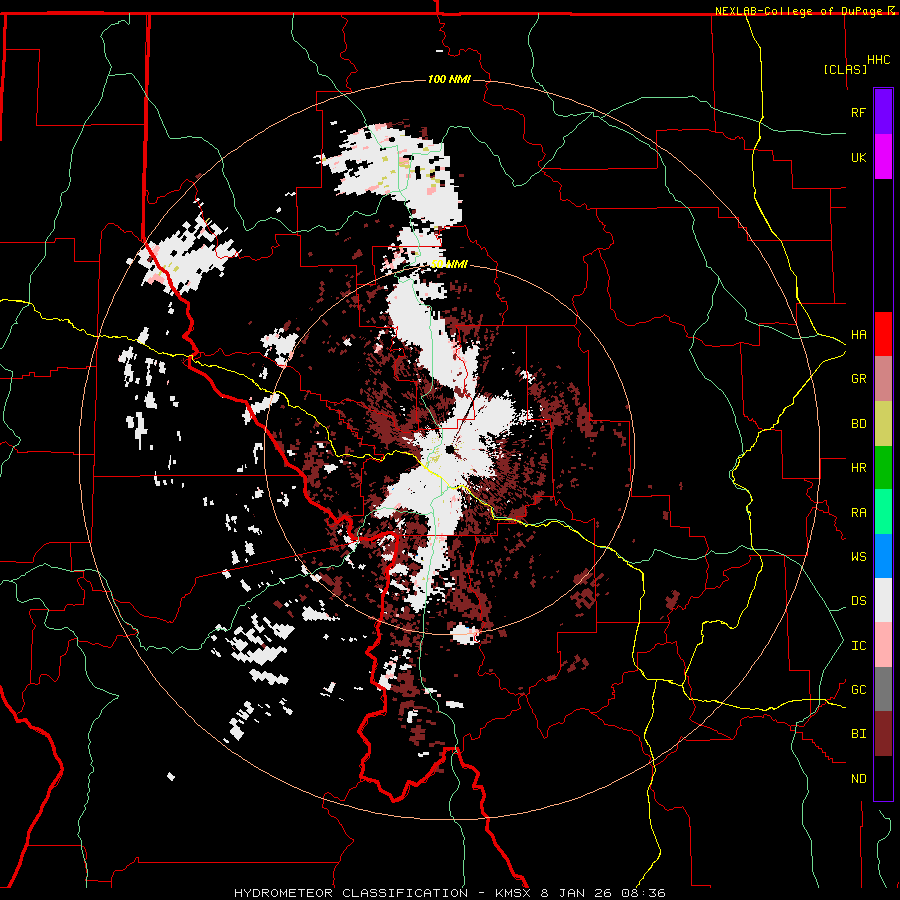Click the purple RF legend color swatch
The image size is (900, 900).
tap(883, 112)
